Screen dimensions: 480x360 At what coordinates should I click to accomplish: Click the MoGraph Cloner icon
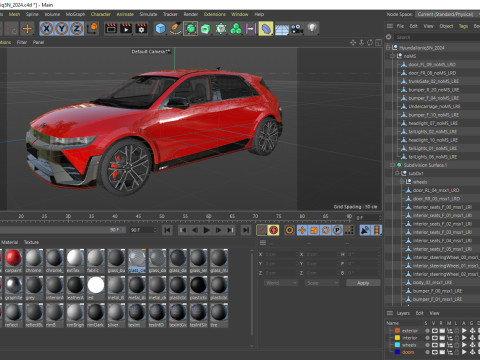point(221,29)
